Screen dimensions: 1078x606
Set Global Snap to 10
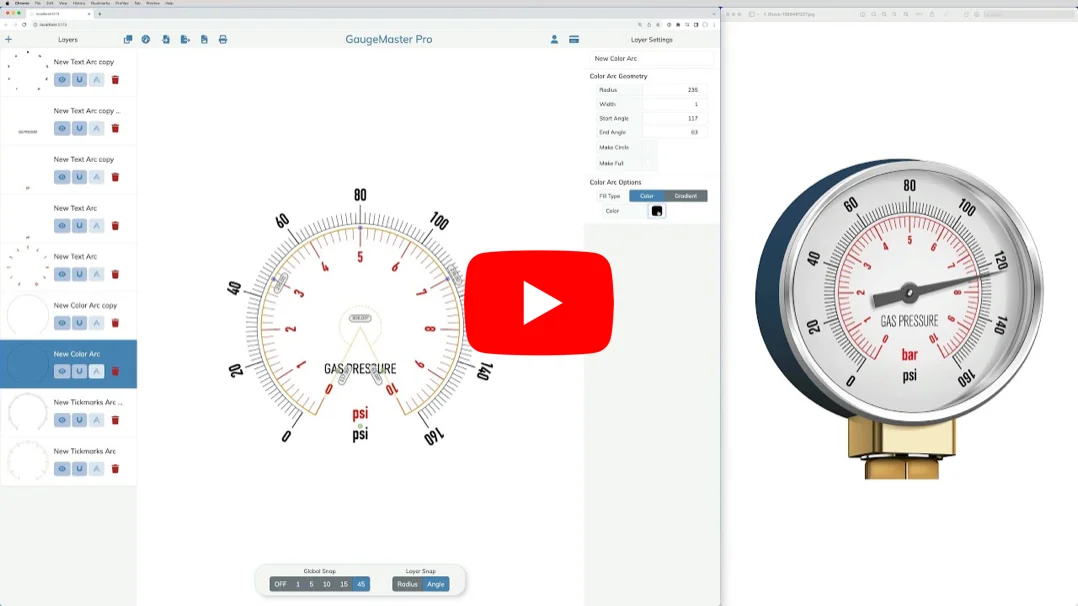click(x=327, y=585)
